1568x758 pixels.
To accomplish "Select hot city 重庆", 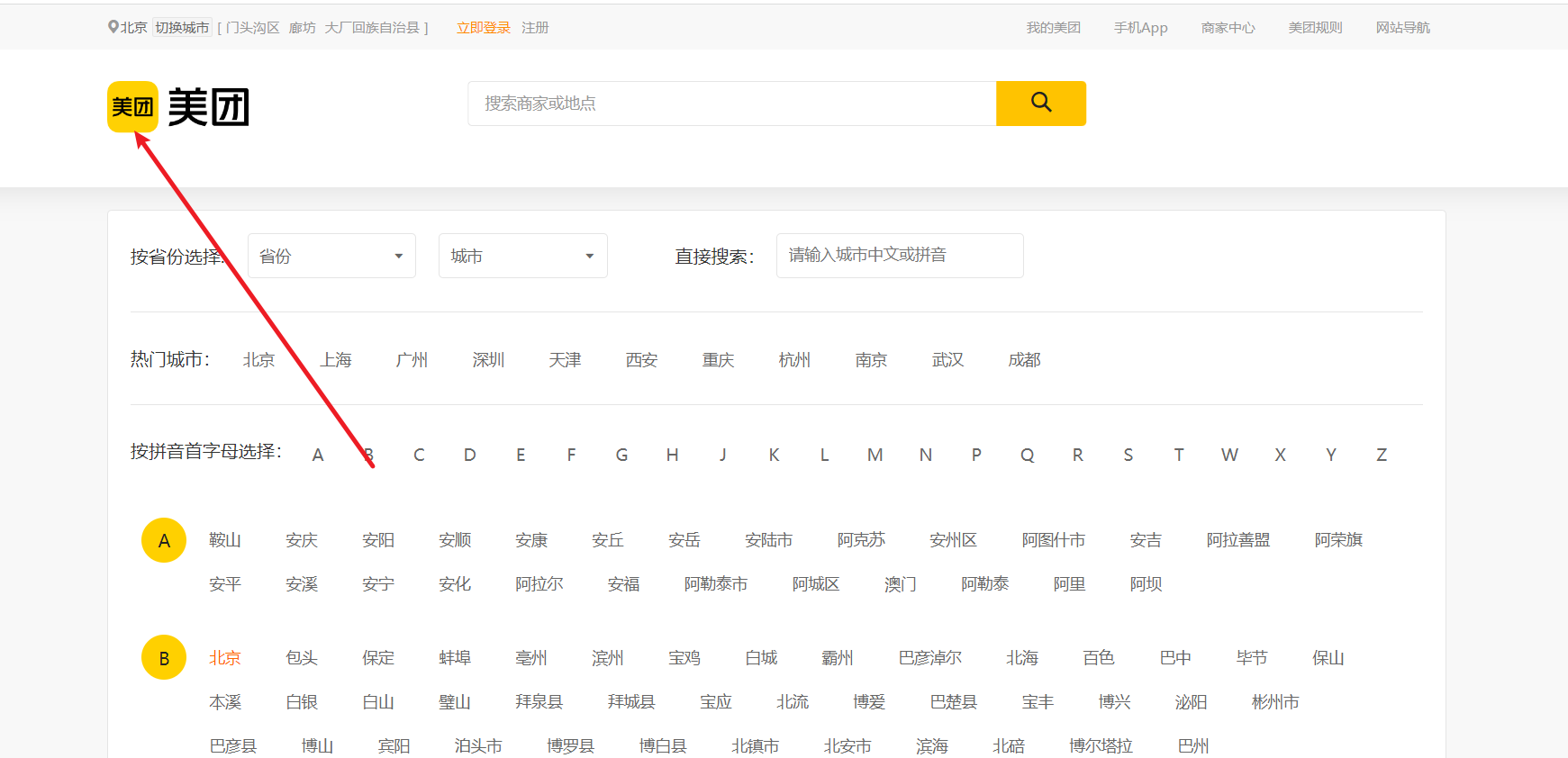I will pos(719,360).
